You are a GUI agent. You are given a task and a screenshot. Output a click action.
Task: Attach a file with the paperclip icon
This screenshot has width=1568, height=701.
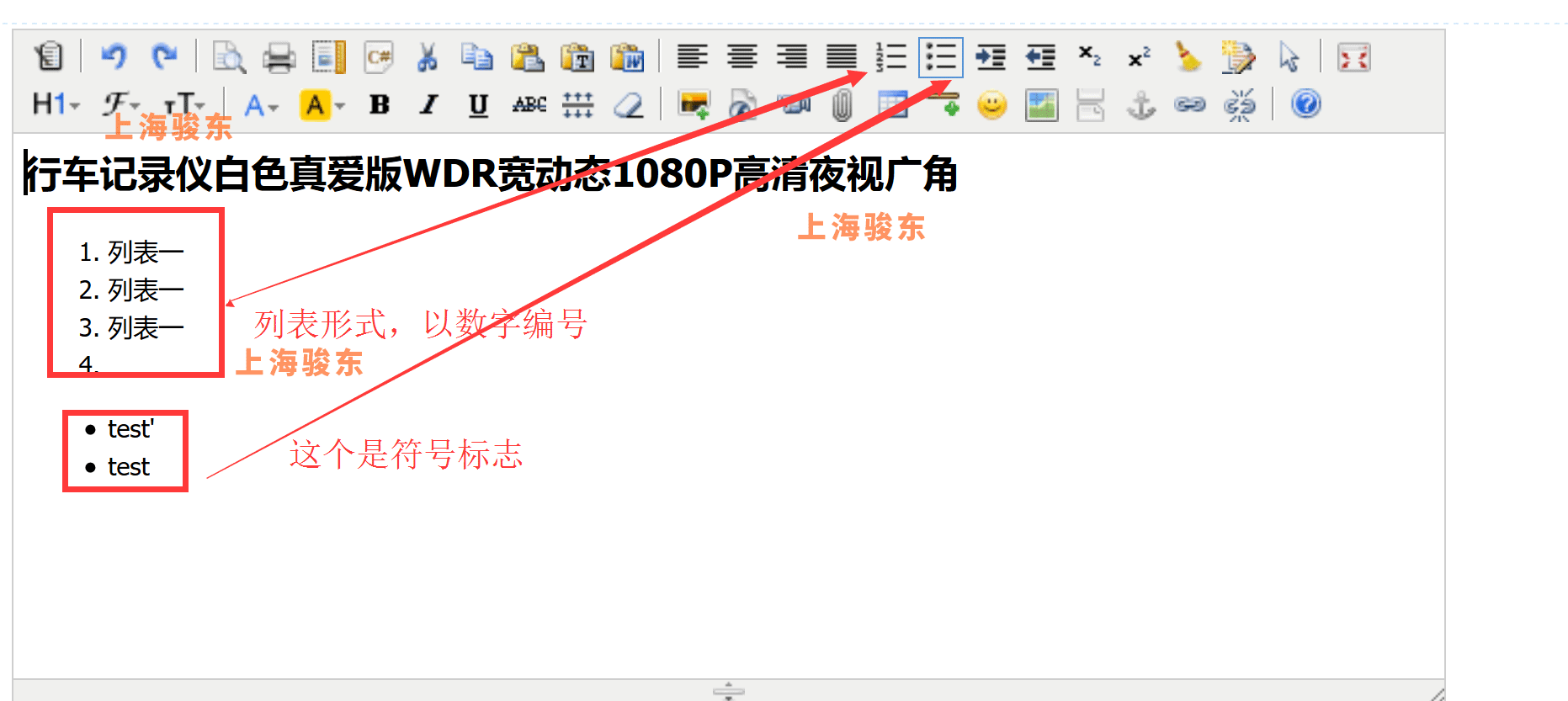tap(842, 105)
